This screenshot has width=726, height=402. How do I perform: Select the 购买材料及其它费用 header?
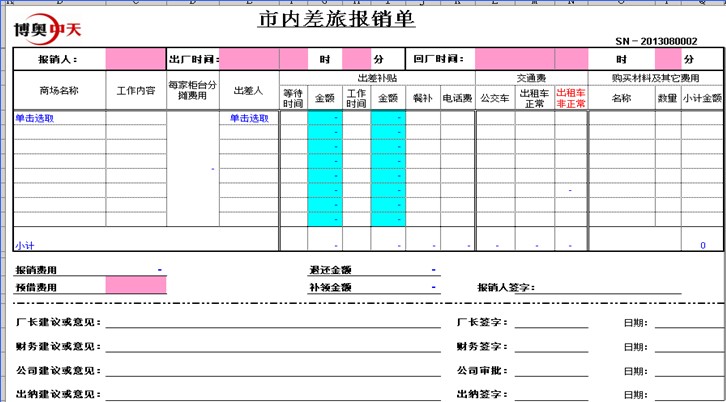(655, 77)
